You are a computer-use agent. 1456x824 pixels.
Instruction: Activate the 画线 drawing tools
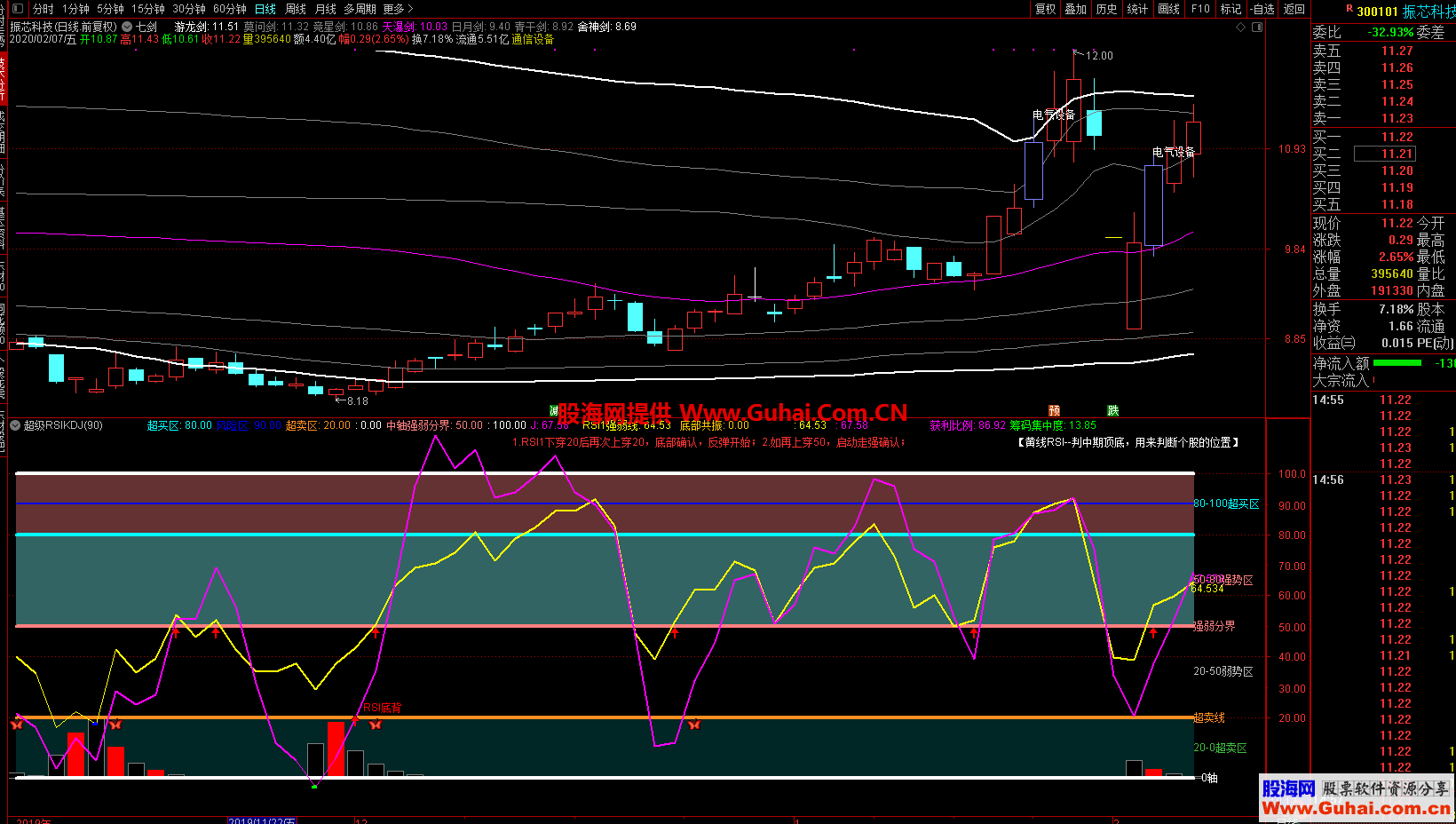pos(1169,9)
